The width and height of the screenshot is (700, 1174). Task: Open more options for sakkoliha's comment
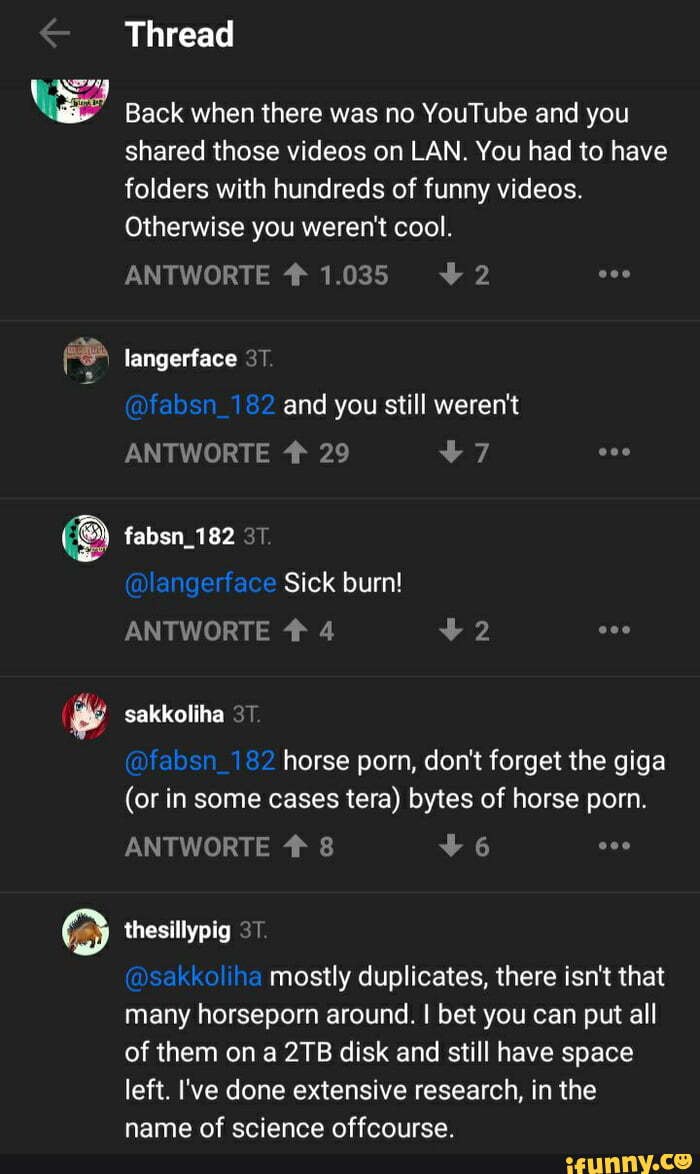point(611,847)
